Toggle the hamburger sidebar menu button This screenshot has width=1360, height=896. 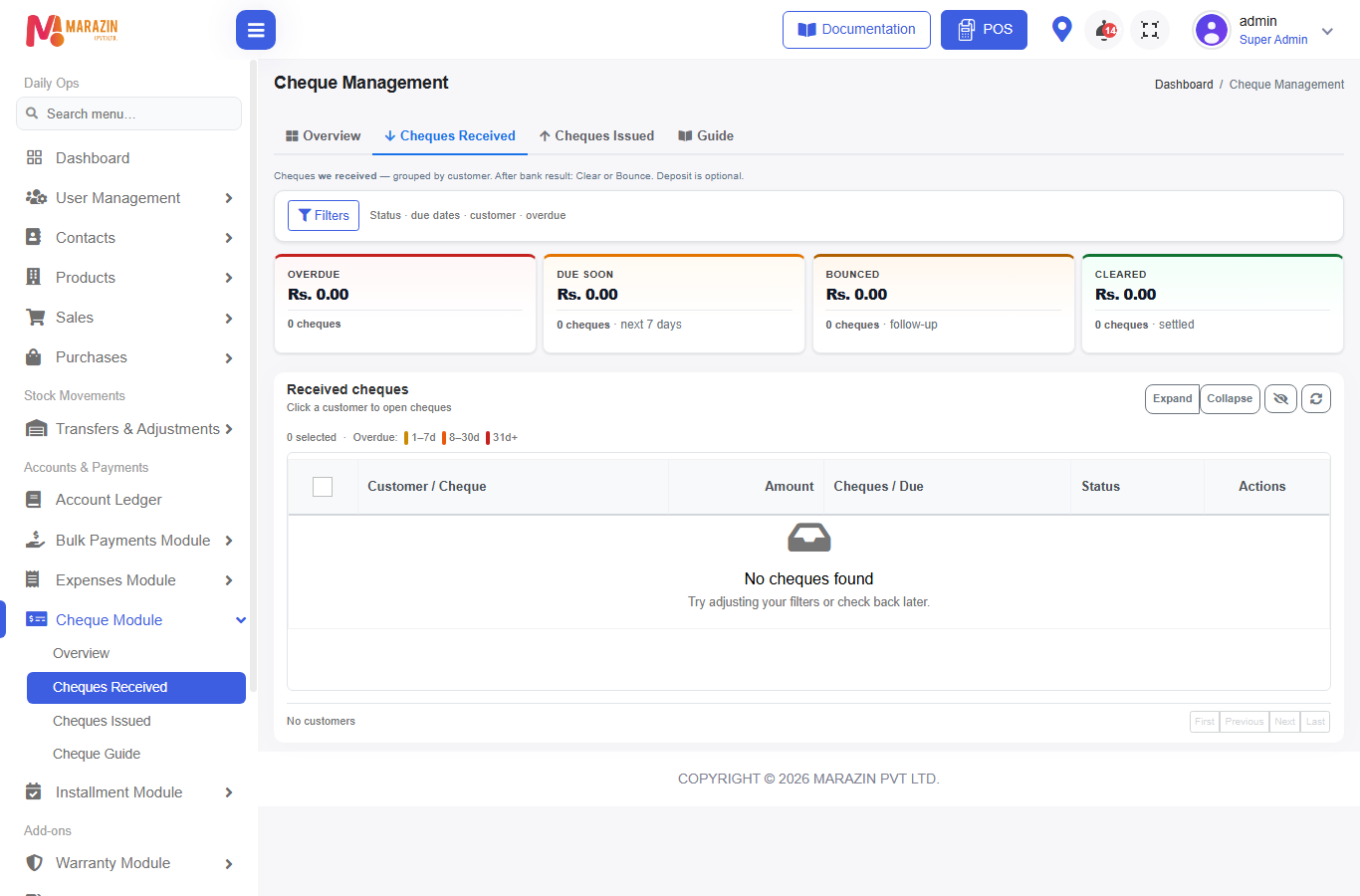coord(256,30)
